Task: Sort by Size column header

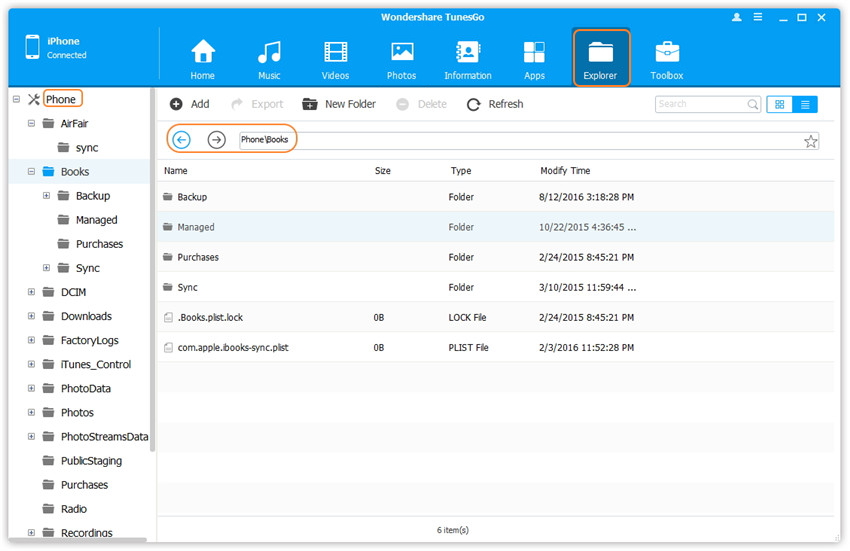Action: click(383, 171)
